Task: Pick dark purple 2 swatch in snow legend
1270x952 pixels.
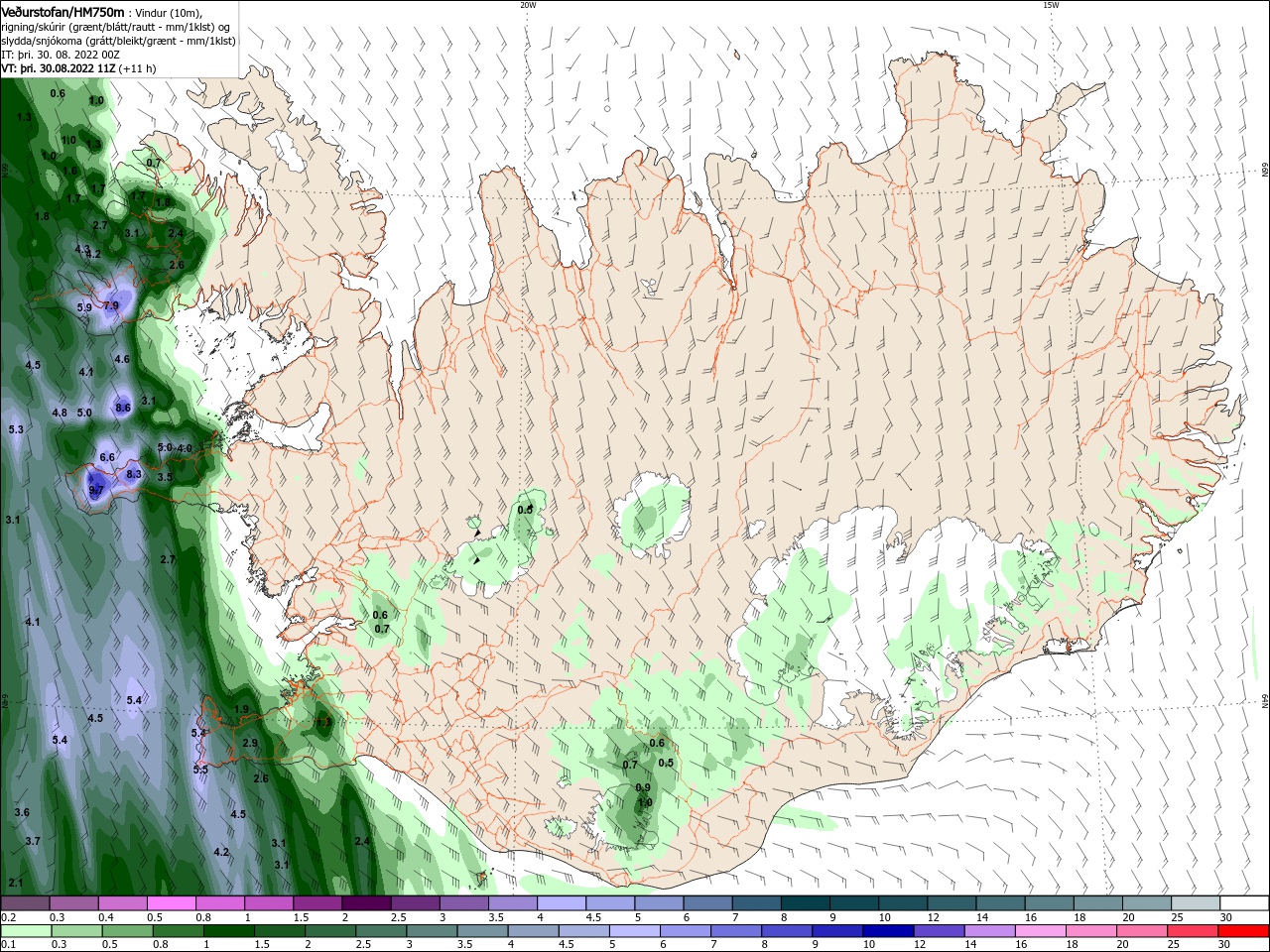Action: pos(366,903)
